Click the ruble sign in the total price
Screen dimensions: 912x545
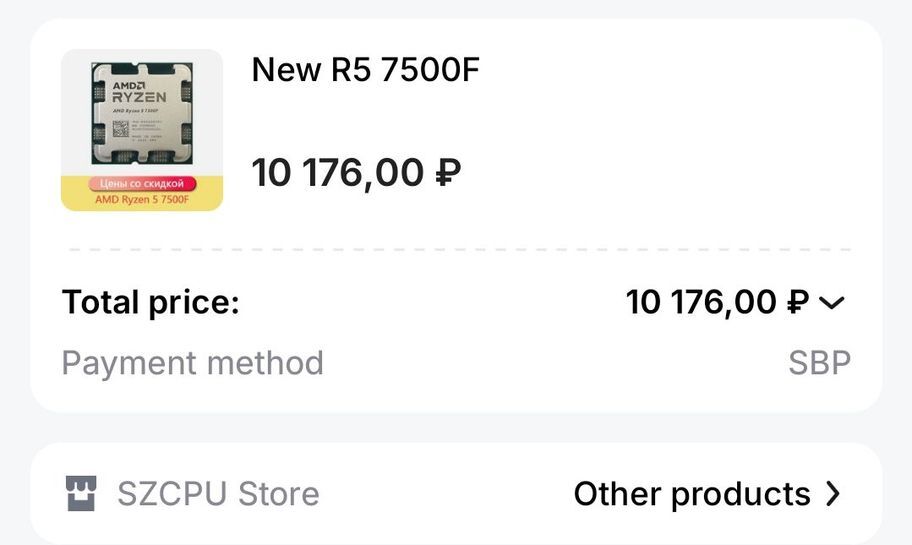[x=796, y=302]
